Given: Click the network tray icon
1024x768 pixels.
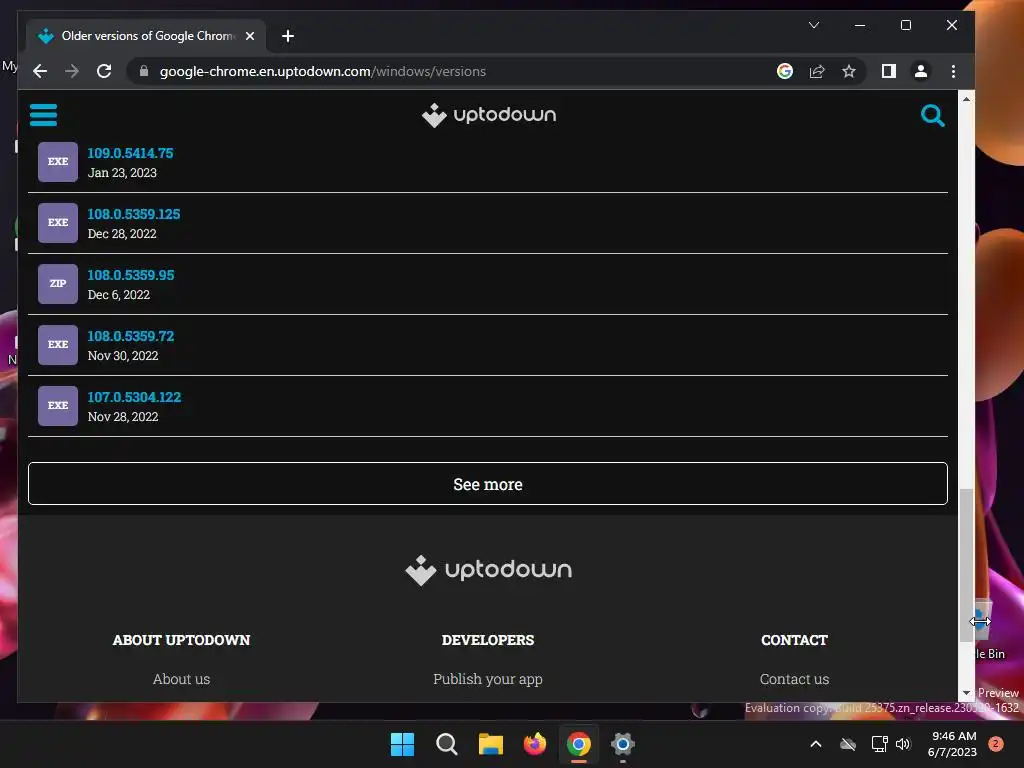Looking at the screenshot, I should (880, 744).
